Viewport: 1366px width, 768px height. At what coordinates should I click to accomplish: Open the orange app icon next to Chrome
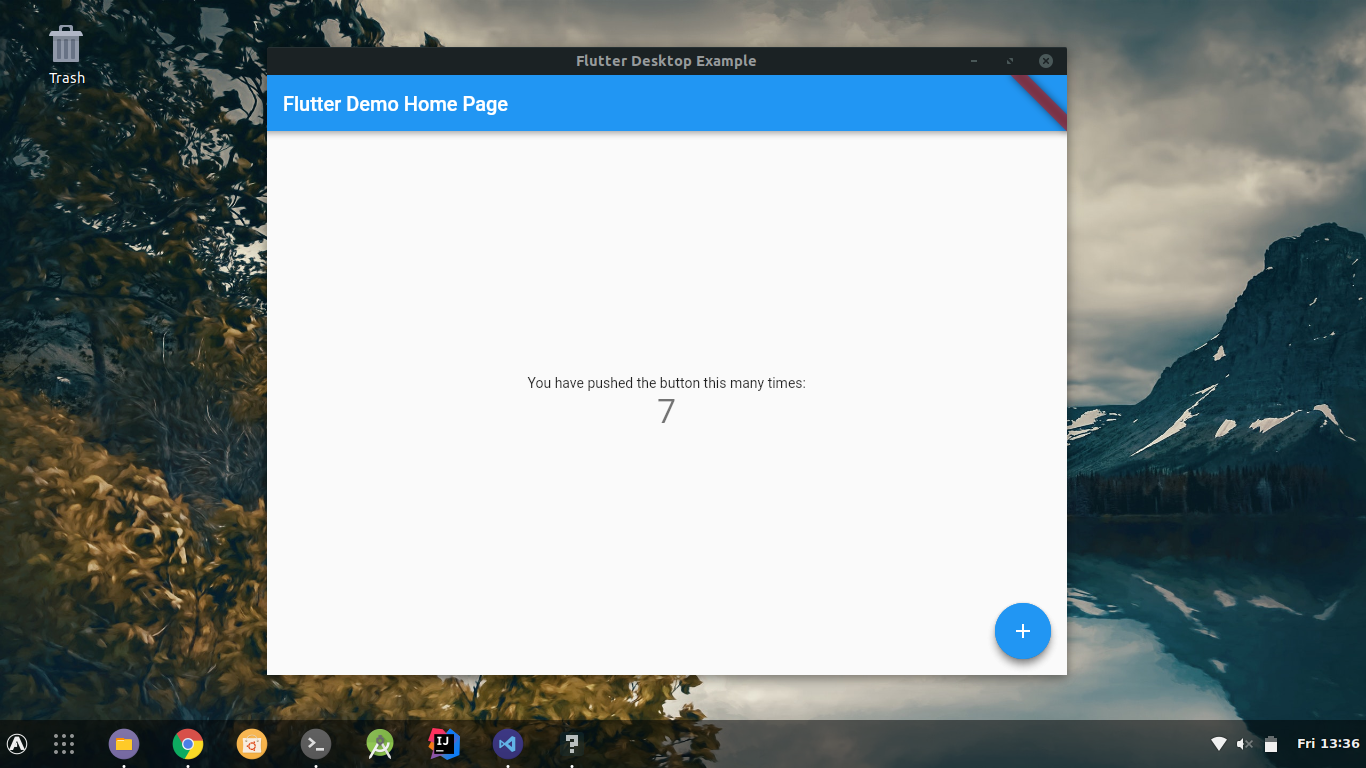(252, 744)
